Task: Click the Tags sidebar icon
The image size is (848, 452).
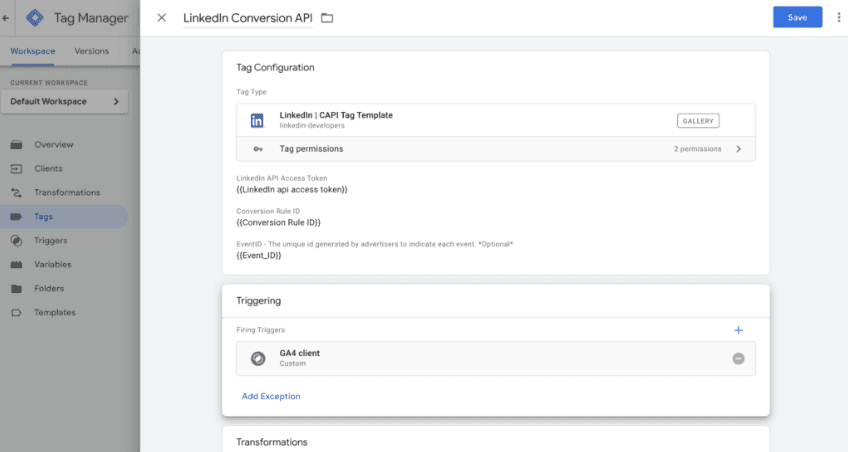Action: click(x=16, y=216)
